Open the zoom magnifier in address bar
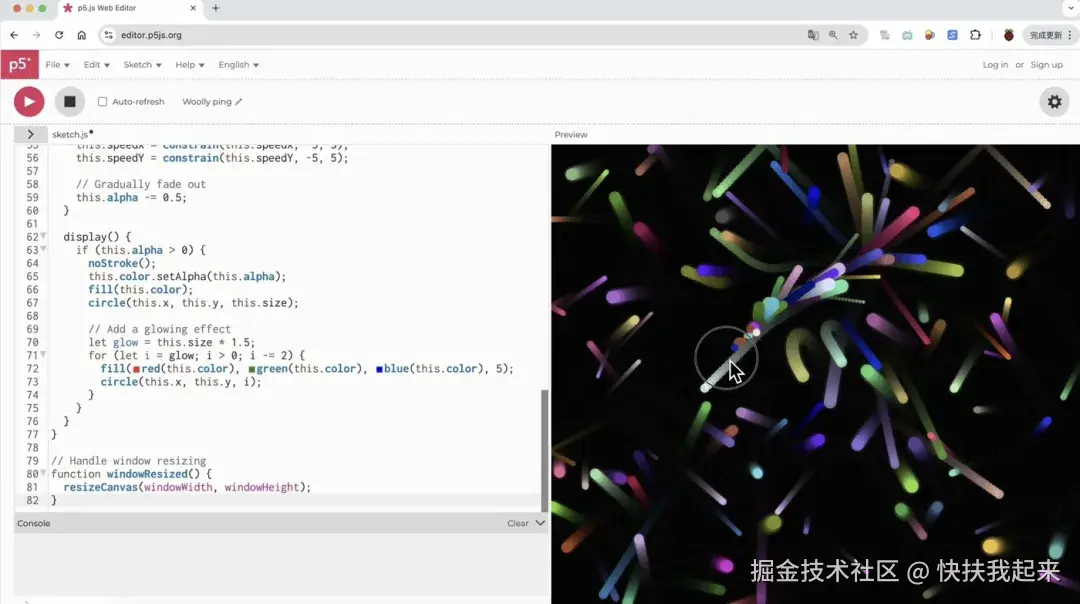This screenshot has width=1080, height=604. [833, 35]
